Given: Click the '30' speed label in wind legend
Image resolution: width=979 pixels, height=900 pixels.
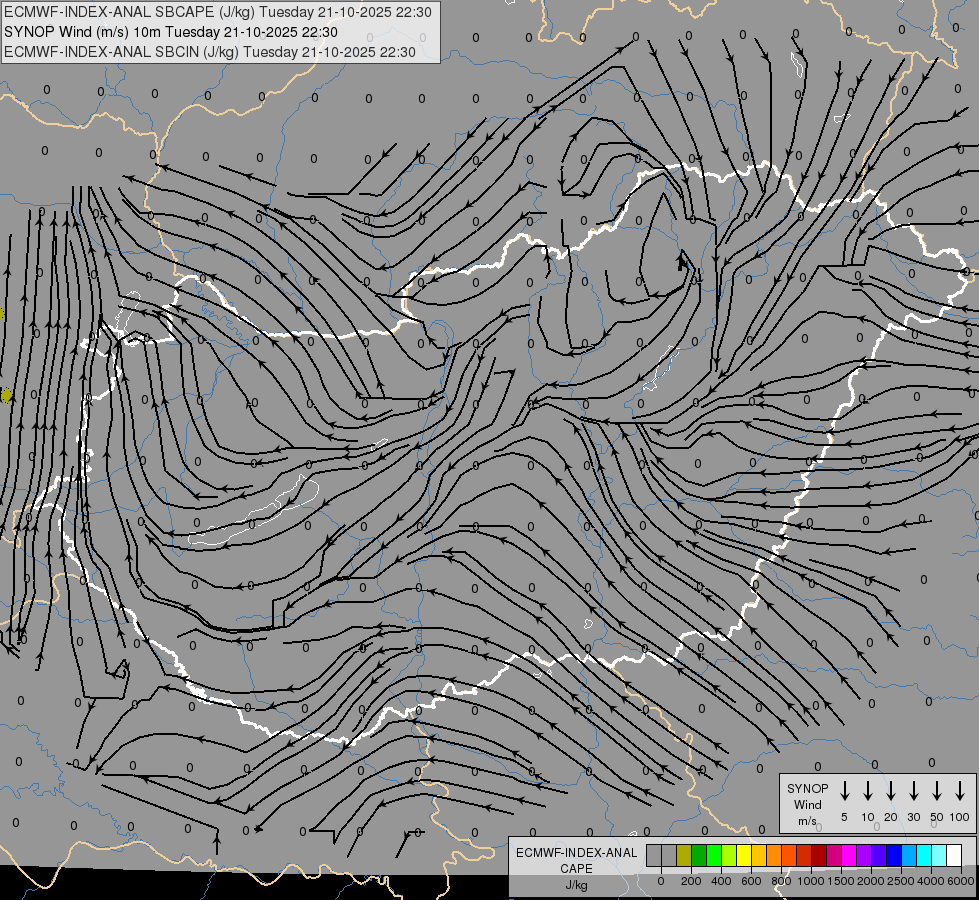Looking at the screenshot, I should click(x=913, y=817).
